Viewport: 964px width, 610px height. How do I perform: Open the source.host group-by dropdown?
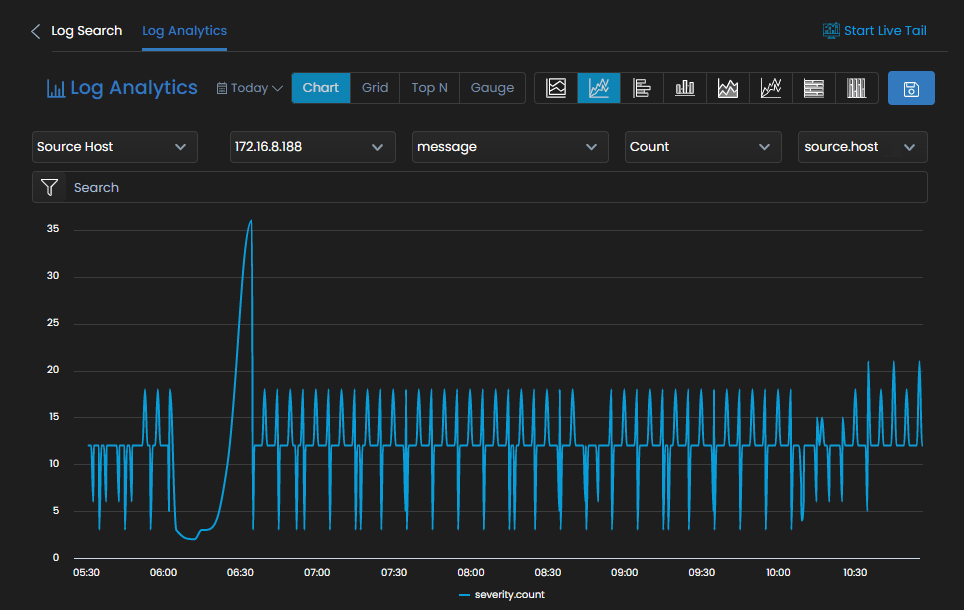[863, 147]
